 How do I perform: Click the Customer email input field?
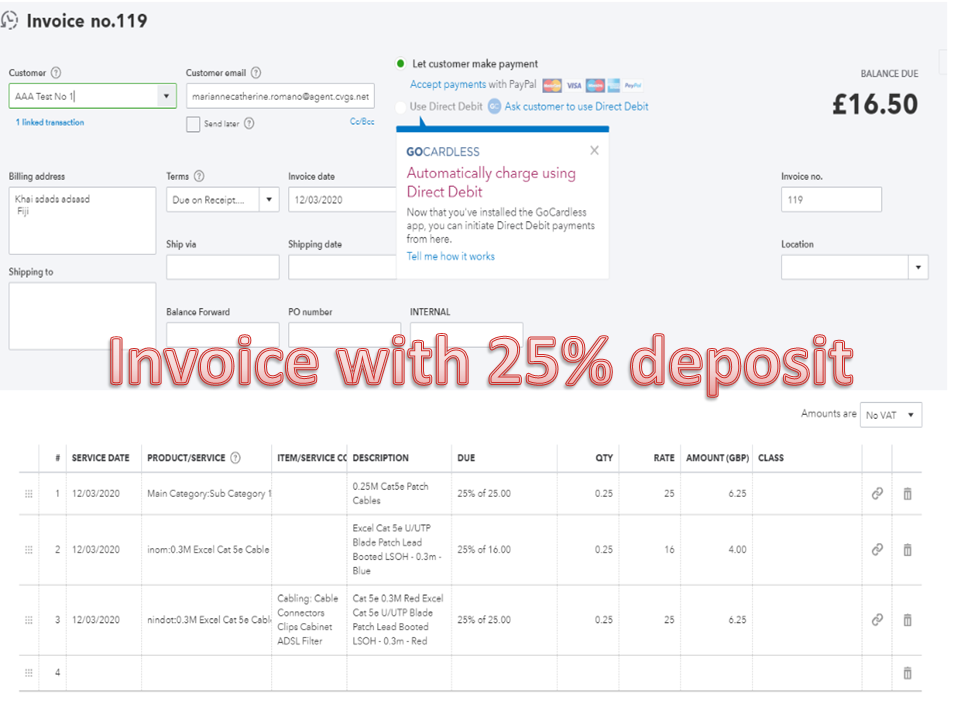(280, 96)
